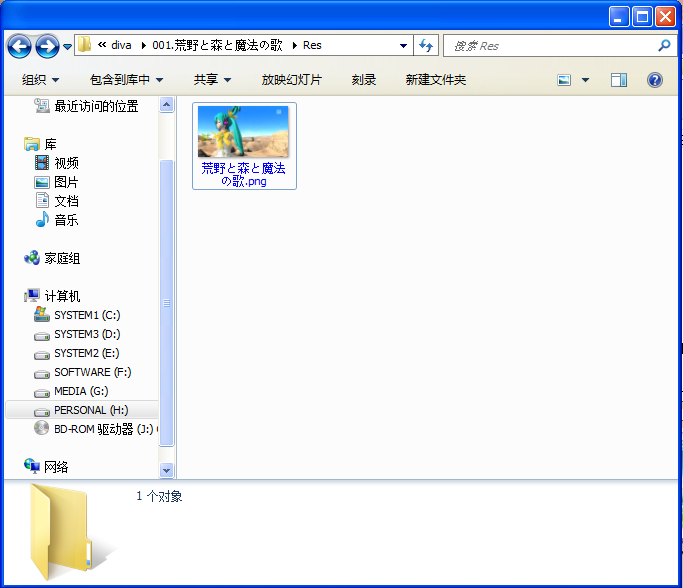The image size is (683, 588).
Task: Create folder with 新建文件夹
Action: click(436, 80)
